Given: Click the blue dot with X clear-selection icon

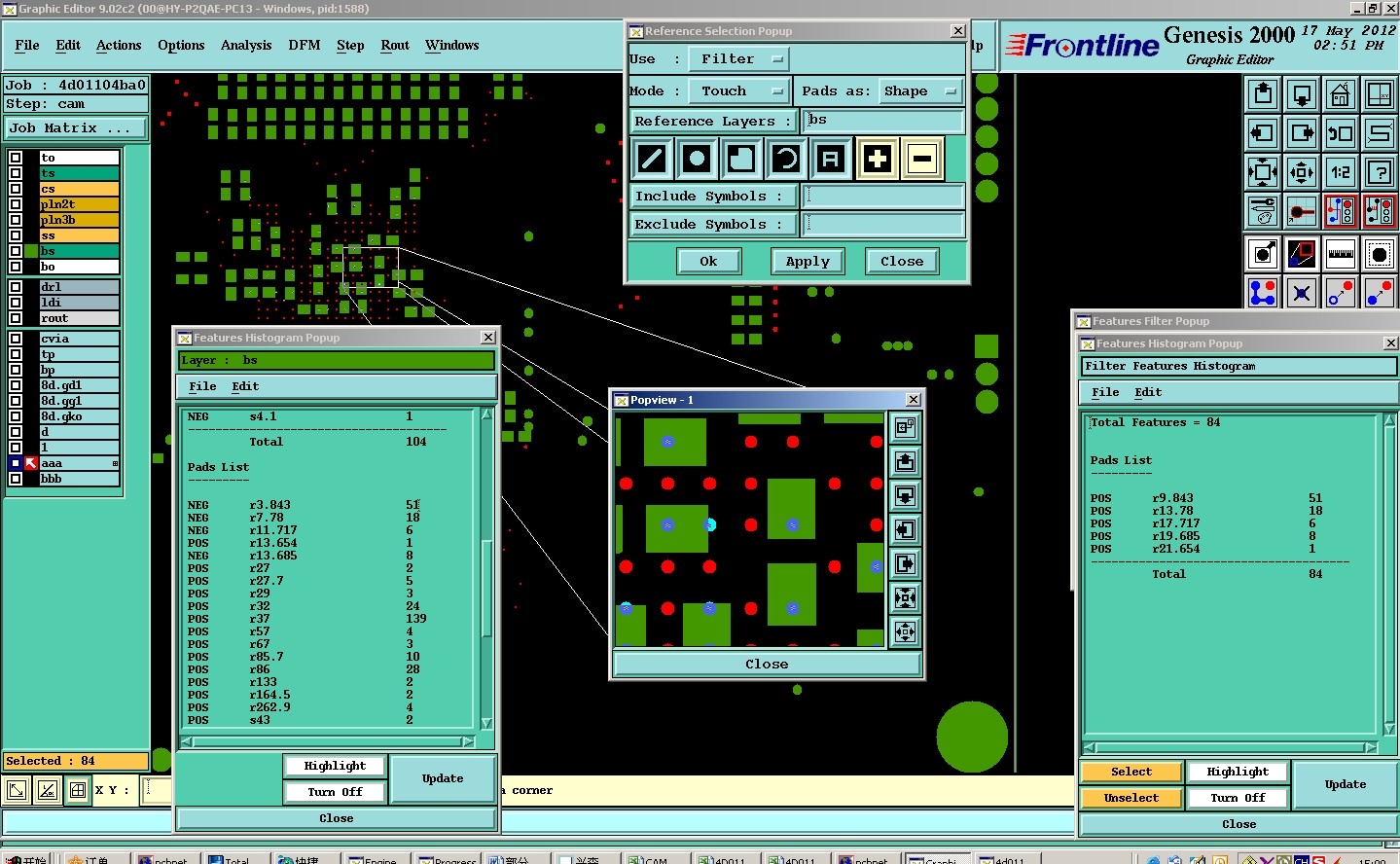Looking at the screenshot, I should 1302,292.
